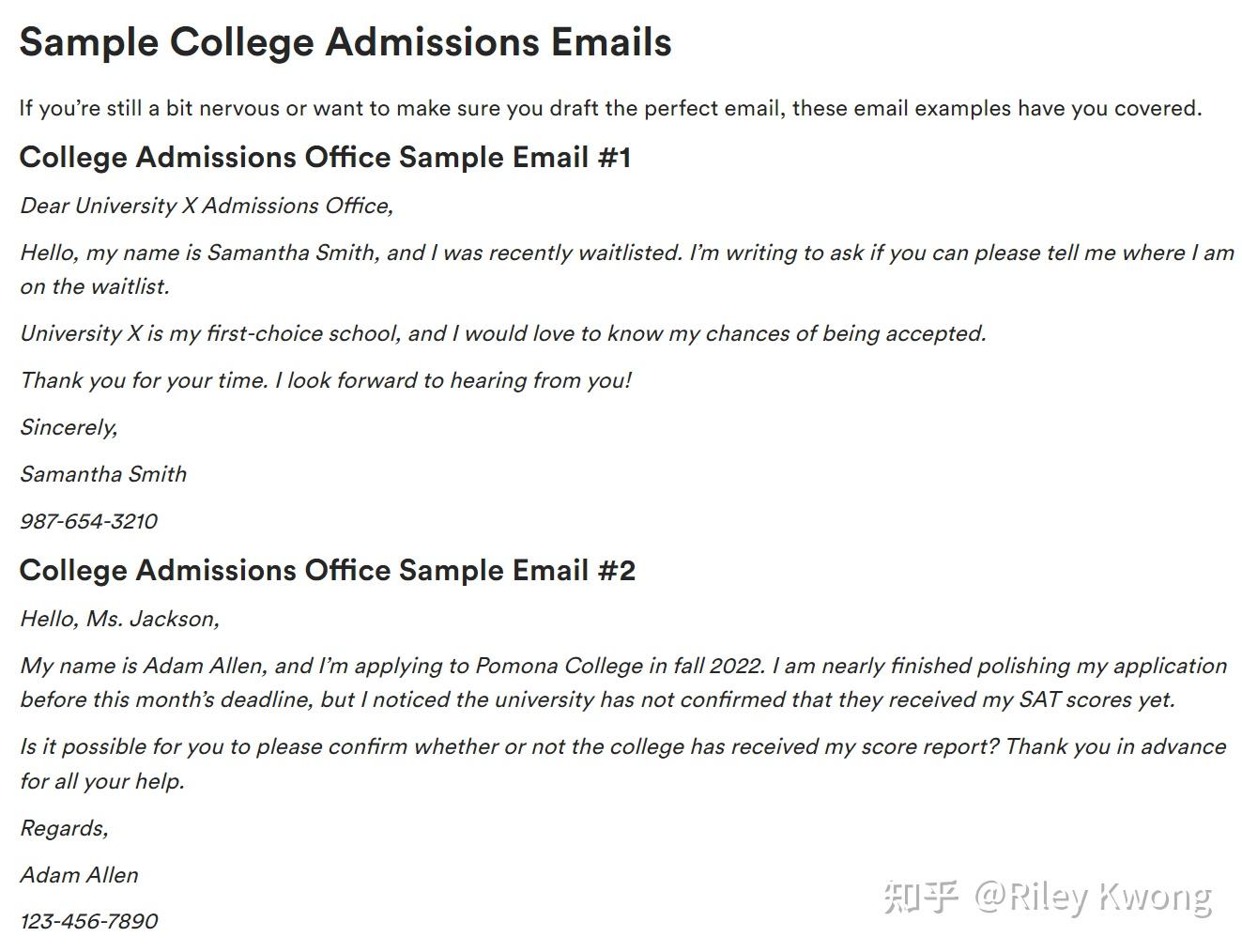The height and width of the screenshot is (952, 1242).
Task: Click the @Riley Kwong watermark text
Action: coord(1093,897)
